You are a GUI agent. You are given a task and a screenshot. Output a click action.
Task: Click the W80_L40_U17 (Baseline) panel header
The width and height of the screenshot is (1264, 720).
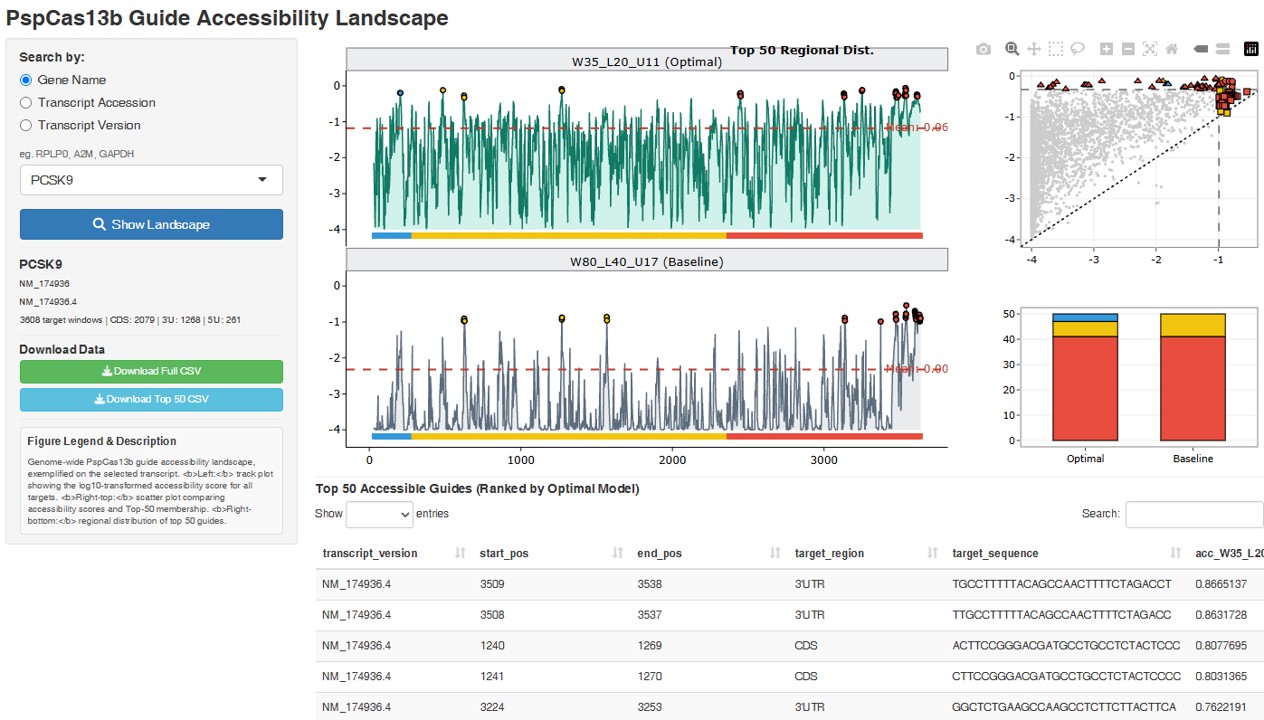click(647, 261)
